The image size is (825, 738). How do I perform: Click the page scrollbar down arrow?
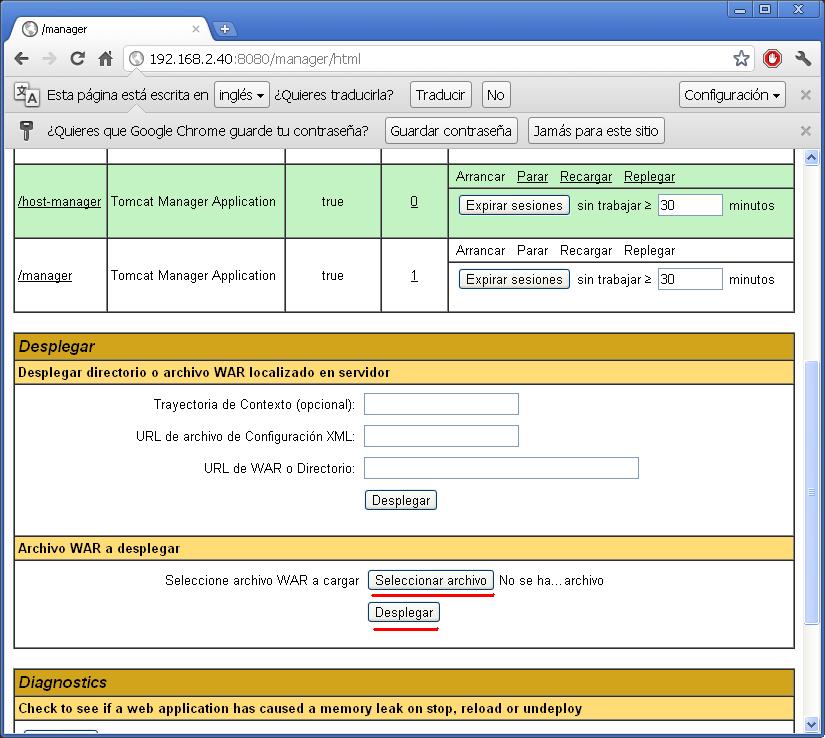point(811,724)
